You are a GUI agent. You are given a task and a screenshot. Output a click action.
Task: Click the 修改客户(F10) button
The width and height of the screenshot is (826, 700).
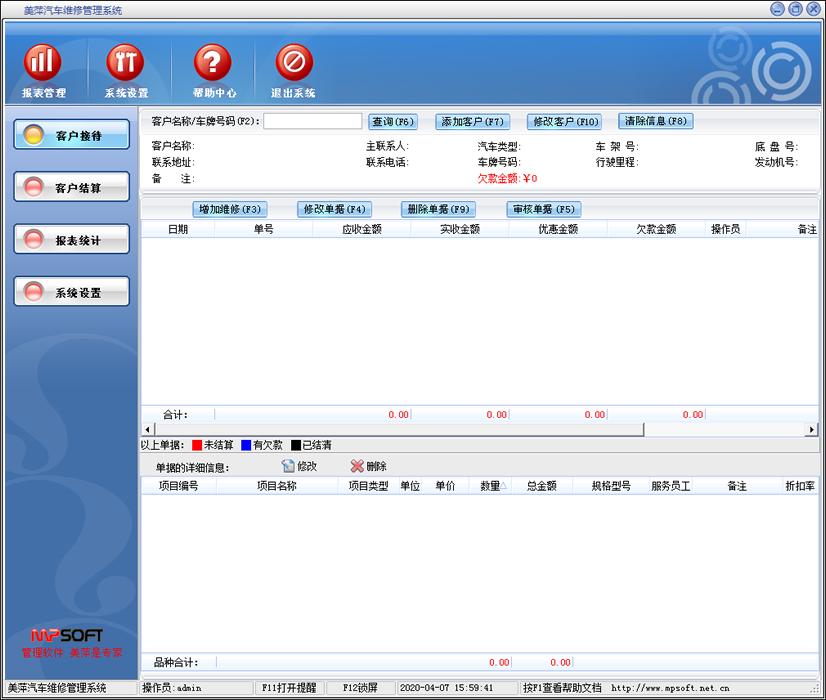pyautogui.click(x=565, y=122)
